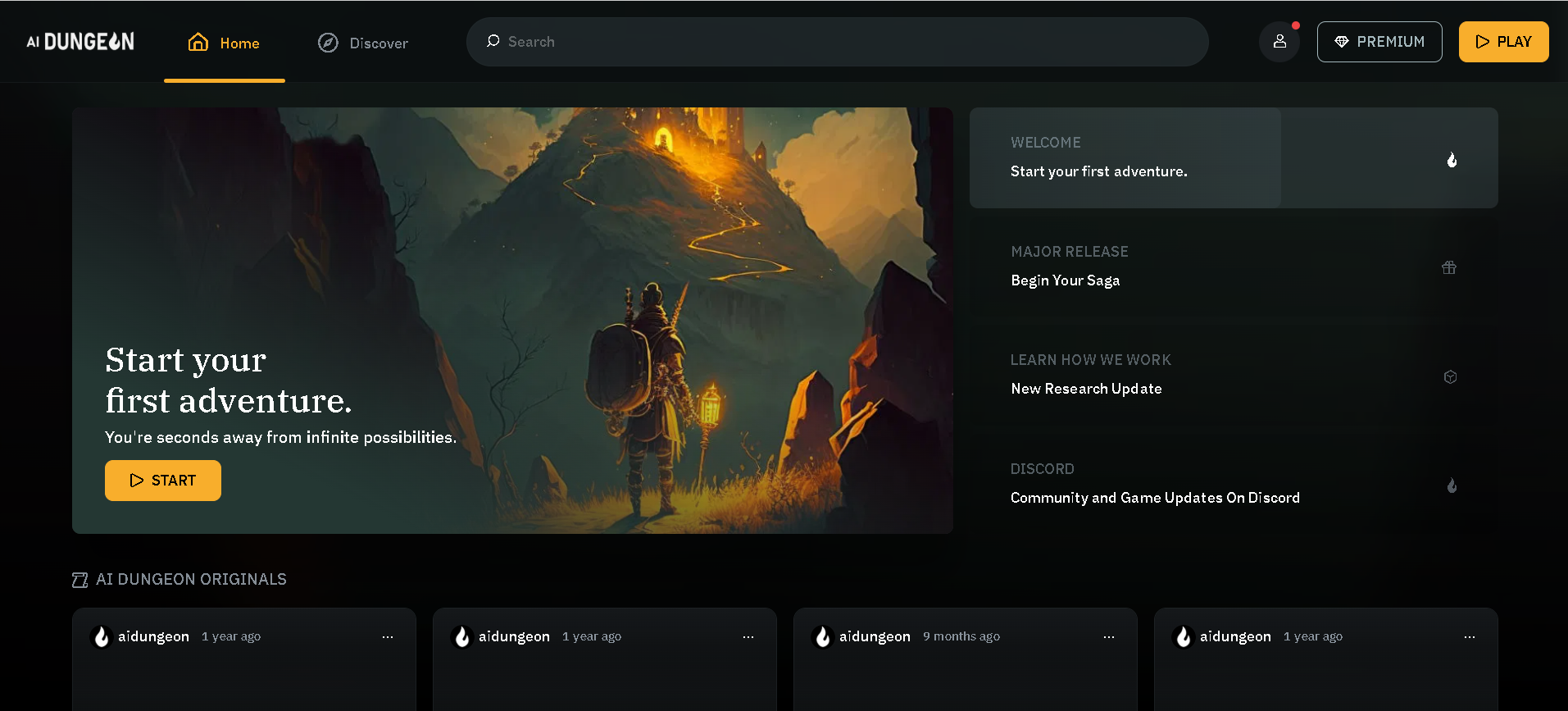Open more options on first aidungeon card
1568x711 pixels.
pos(388,637)
